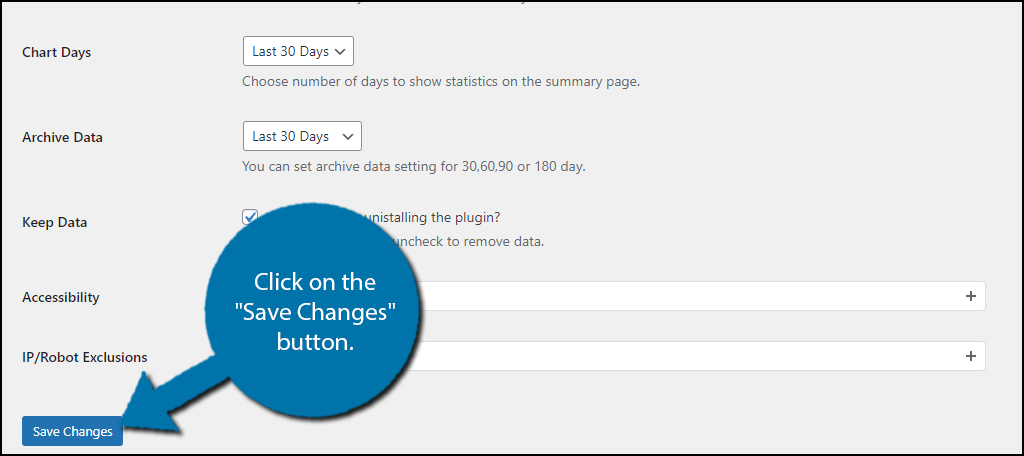Click the Keep Data field label
Viewport: 1024px width, 456px height.
pyautogui.click(x=55, y=222)
